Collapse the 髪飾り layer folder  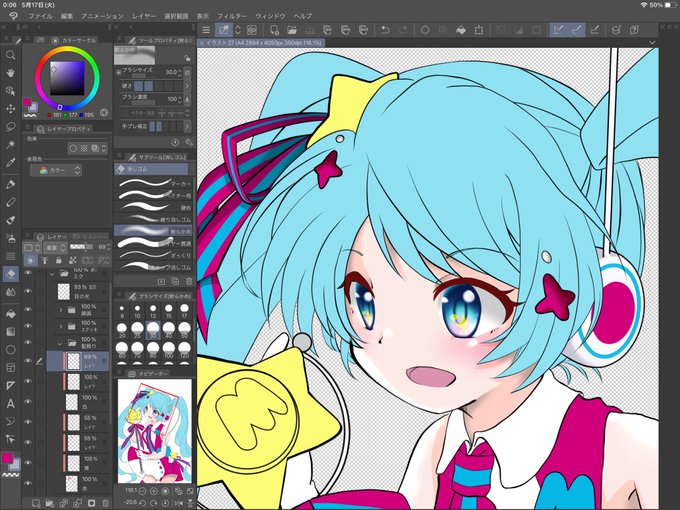[x=60, y=343]
